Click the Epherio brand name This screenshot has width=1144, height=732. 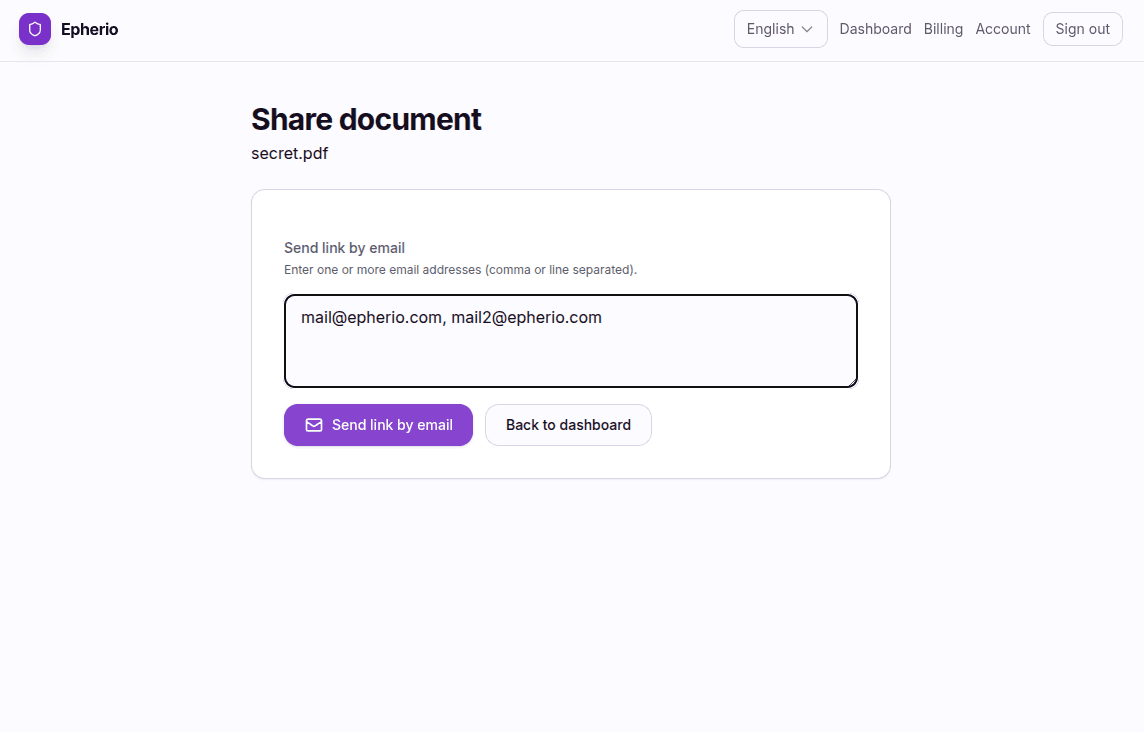click(x=90, y=29)
